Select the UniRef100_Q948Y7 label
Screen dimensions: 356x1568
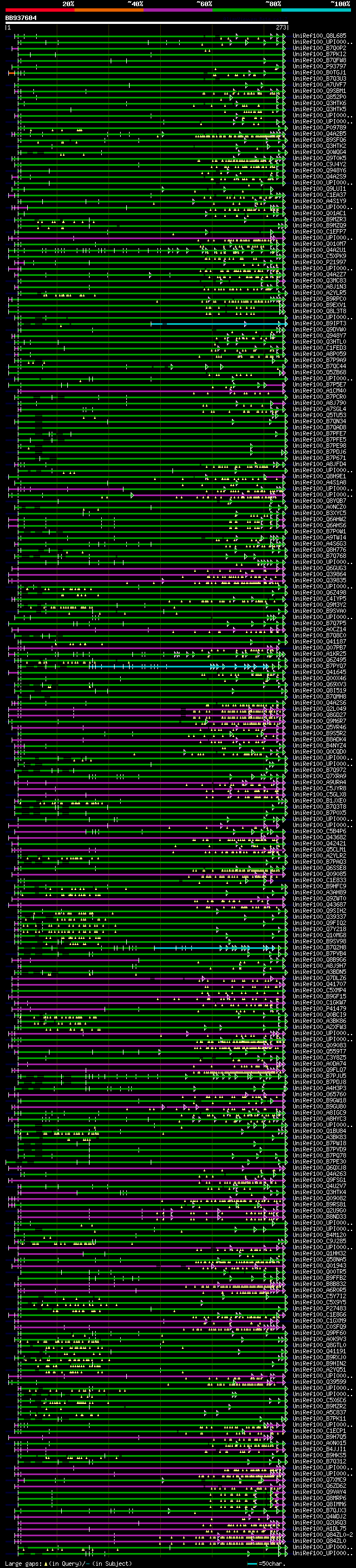(x=319, y=336)
